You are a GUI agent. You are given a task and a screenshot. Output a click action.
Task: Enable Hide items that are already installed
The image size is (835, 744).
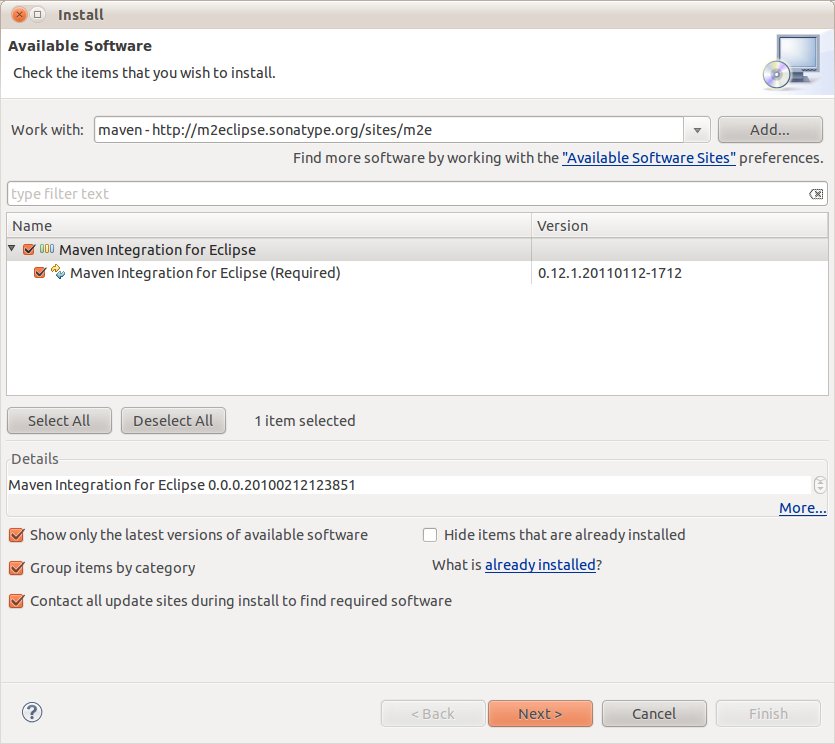[x=430, y=535]
